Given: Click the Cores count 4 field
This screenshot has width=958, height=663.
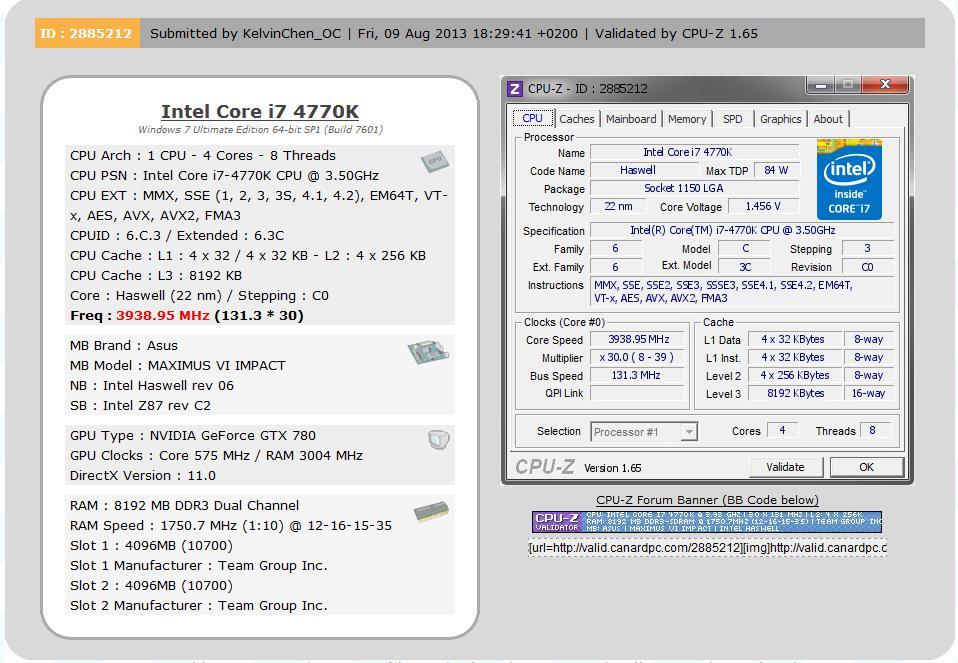Looking at the screenshot, I should [x=782, y=431].
